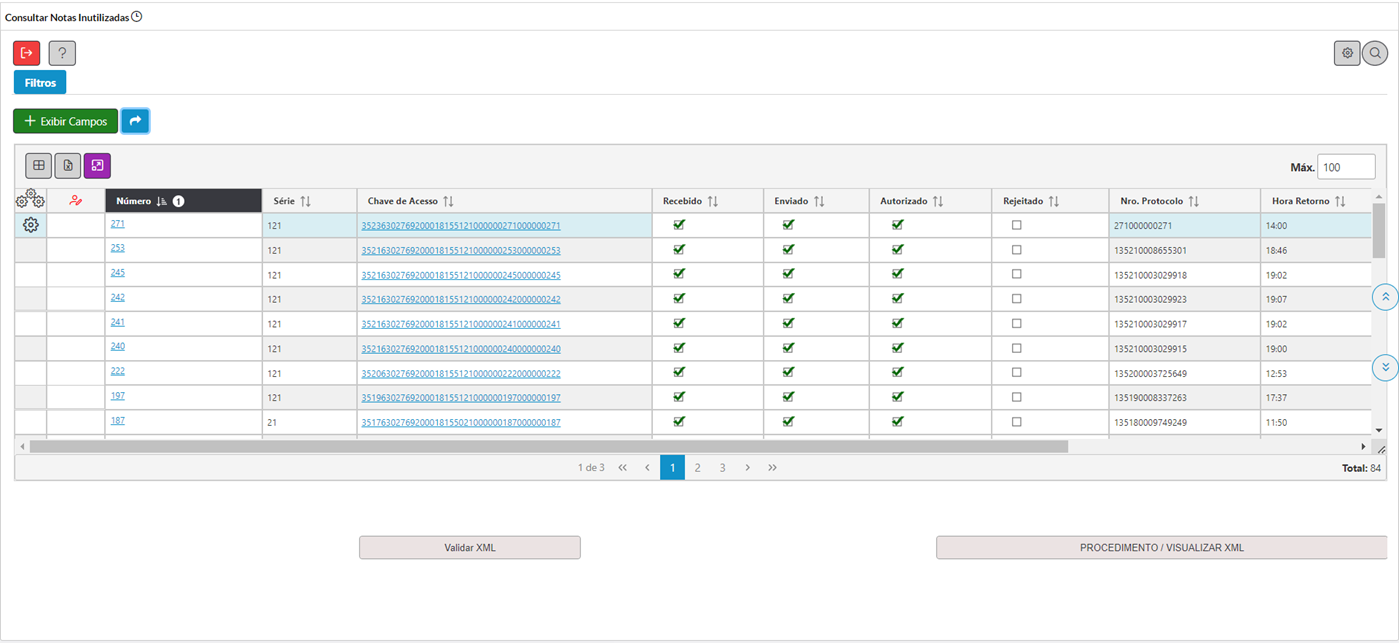1399x643 pixels.
Task: Click the red user-edit icon in the header
Action: pyautogui.click(x=76, y=201)
